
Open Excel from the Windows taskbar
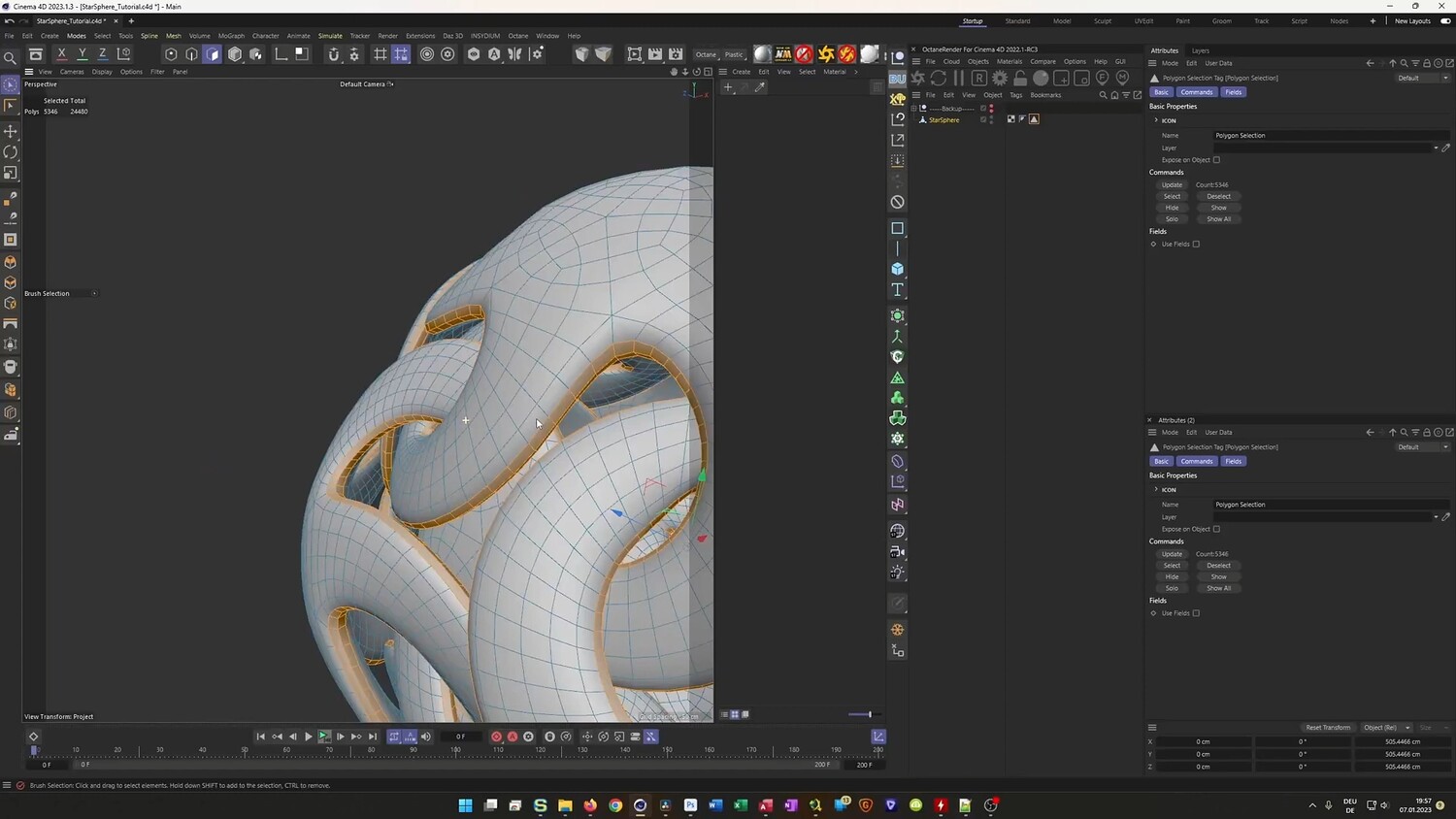(x=741, y=805)
